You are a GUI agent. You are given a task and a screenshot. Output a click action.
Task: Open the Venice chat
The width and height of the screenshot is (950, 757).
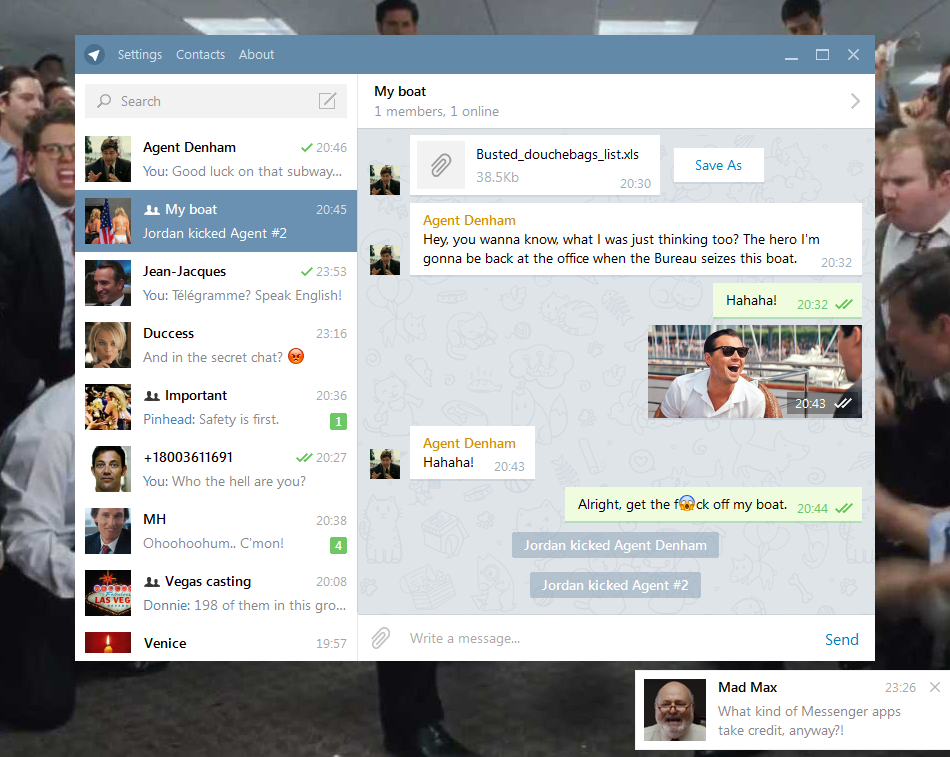[x=216, y=643]
